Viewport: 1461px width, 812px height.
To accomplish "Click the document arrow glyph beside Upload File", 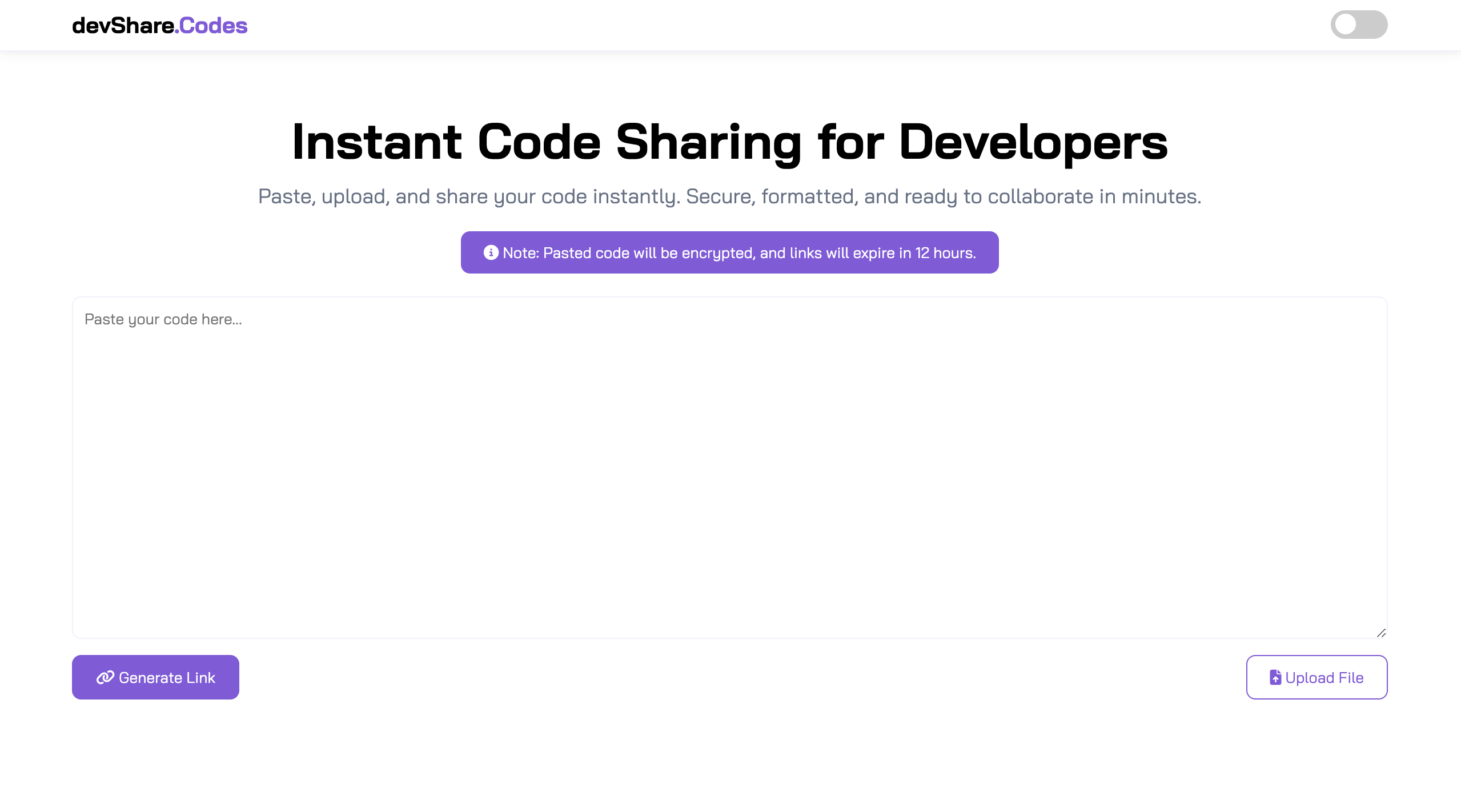I will pyautogui.click(x=1274, y=677).
